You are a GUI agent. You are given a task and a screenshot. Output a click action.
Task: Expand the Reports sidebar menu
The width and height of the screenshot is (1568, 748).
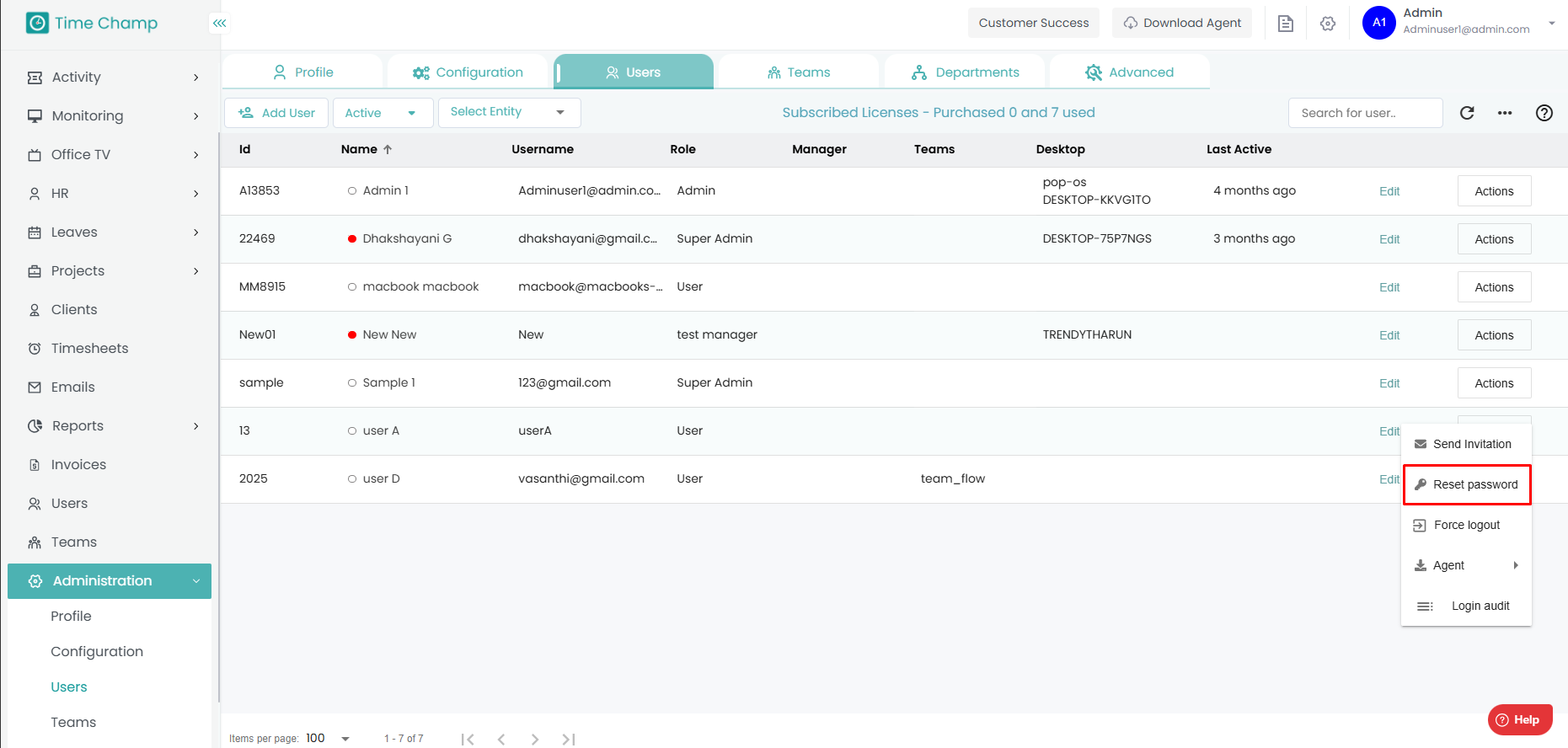114,426
